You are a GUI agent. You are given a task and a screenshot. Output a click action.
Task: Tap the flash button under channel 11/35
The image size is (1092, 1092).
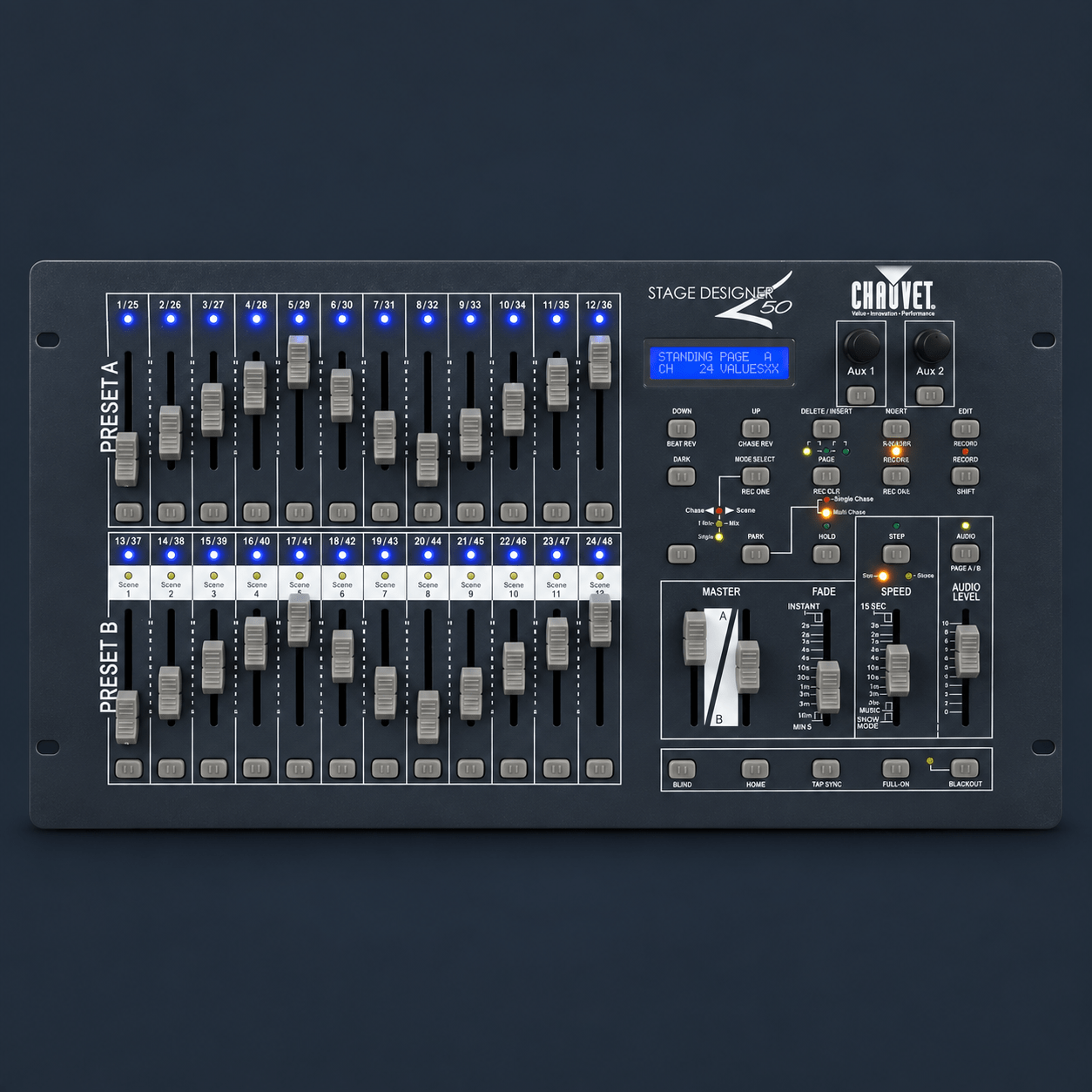click(556, 512)
